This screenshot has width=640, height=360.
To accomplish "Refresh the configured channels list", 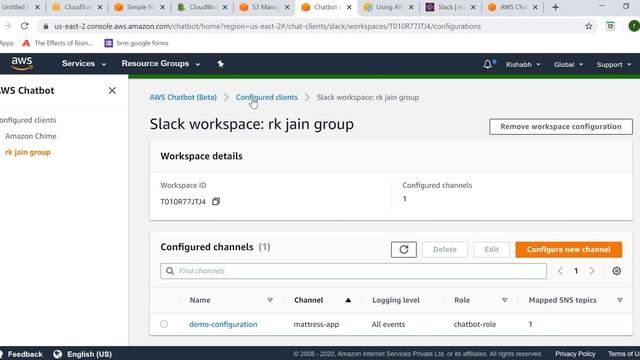I will (404, 249).
